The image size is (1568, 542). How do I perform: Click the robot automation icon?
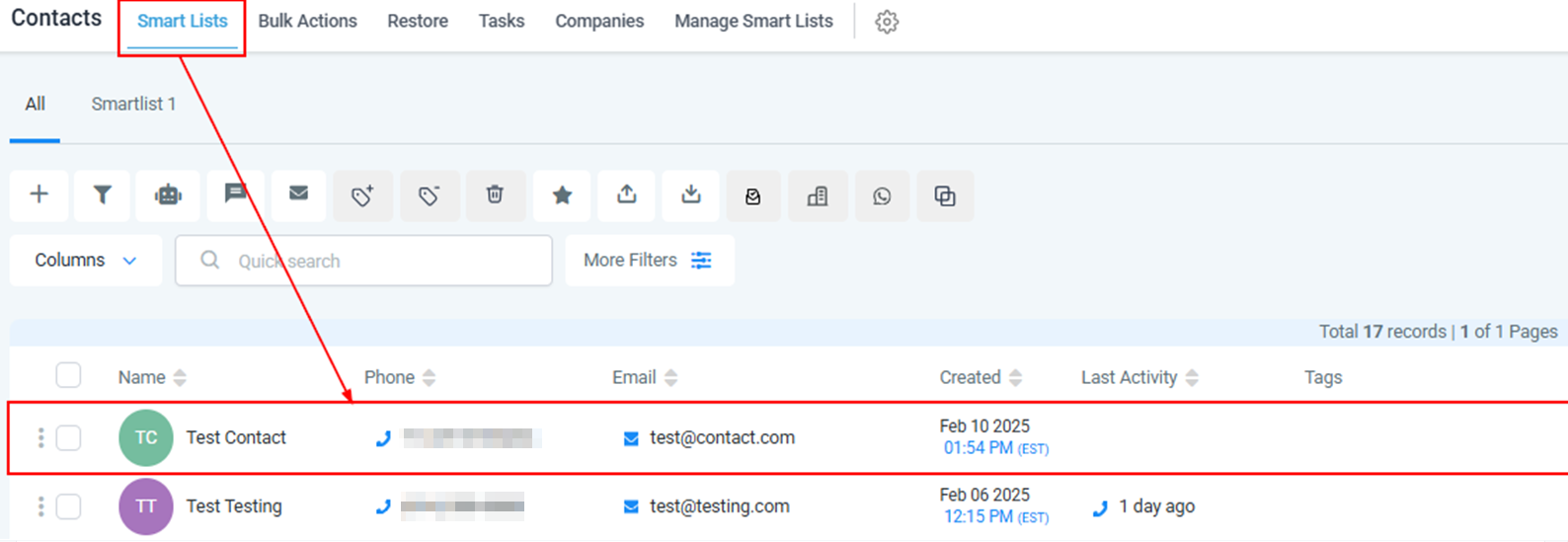168,194
